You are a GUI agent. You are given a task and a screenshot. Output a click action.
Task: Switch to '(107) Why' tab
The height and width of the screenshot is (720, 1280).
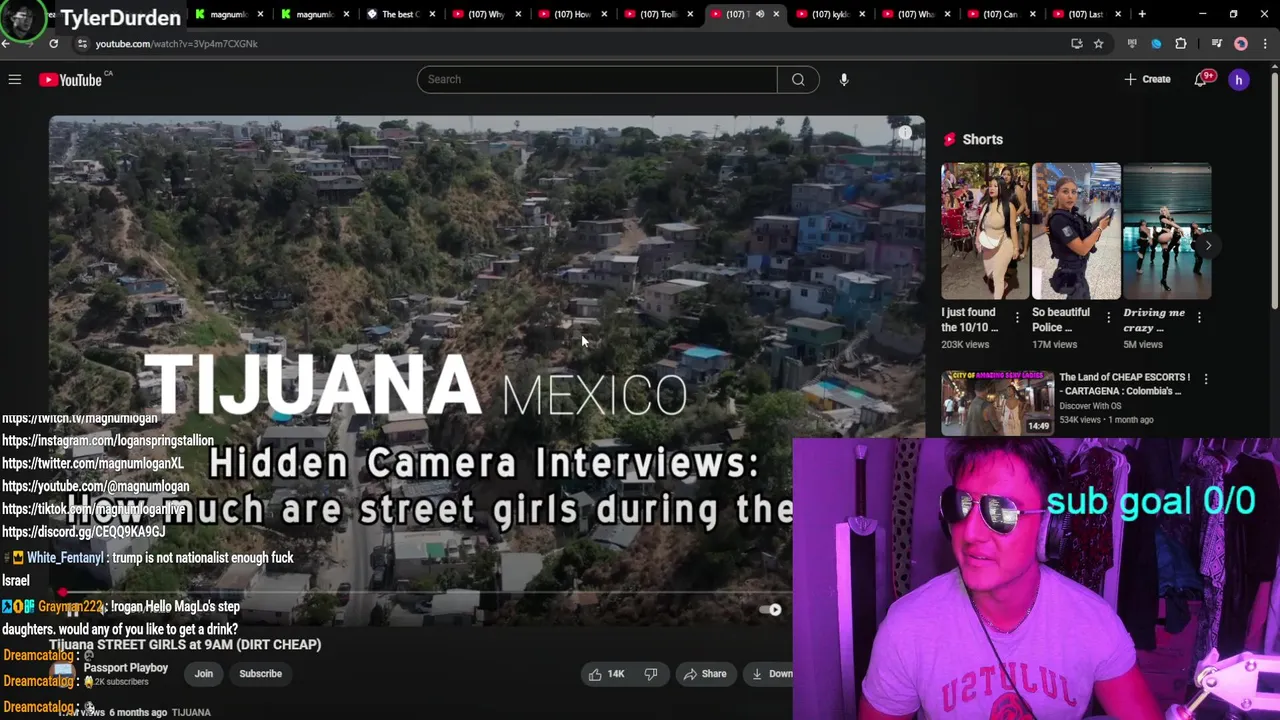click(x=486, y=14)
